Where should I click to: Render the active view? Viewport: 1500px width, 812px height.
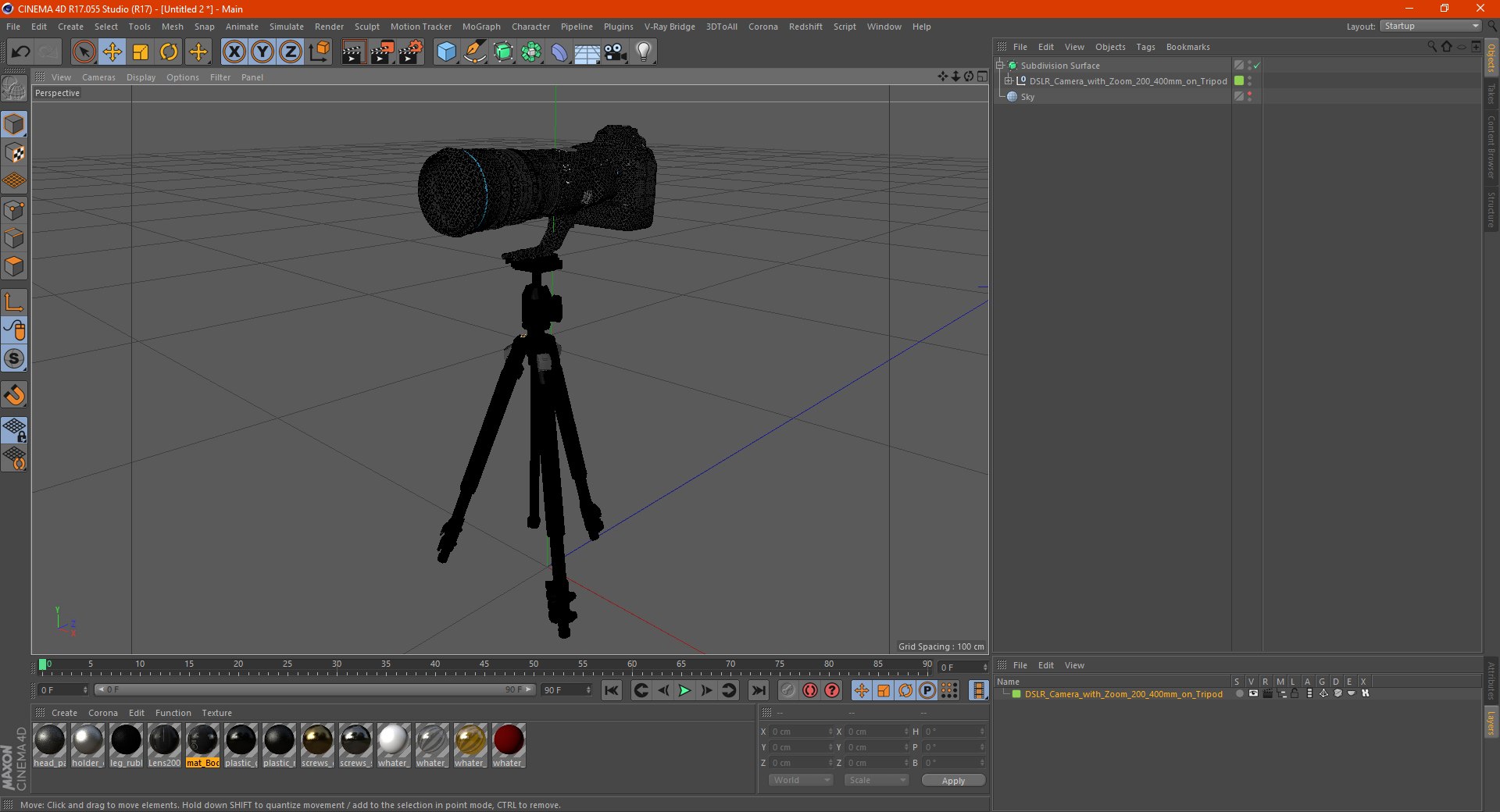coord(353,52)
